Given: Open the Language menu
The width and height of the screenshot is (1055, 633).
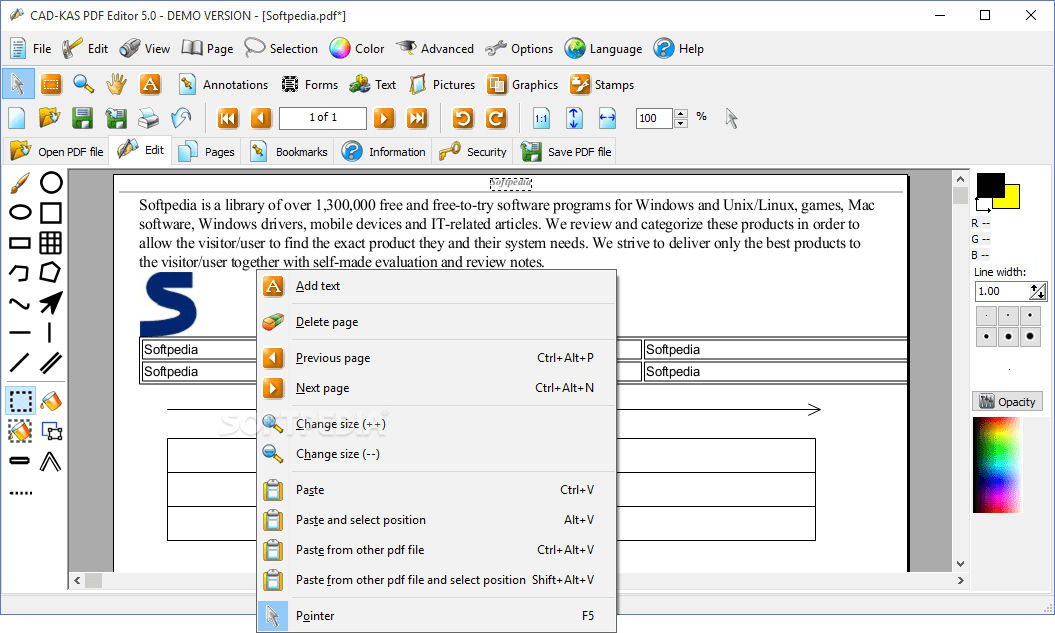Looking at the screenshot, I should pos(604,48).
